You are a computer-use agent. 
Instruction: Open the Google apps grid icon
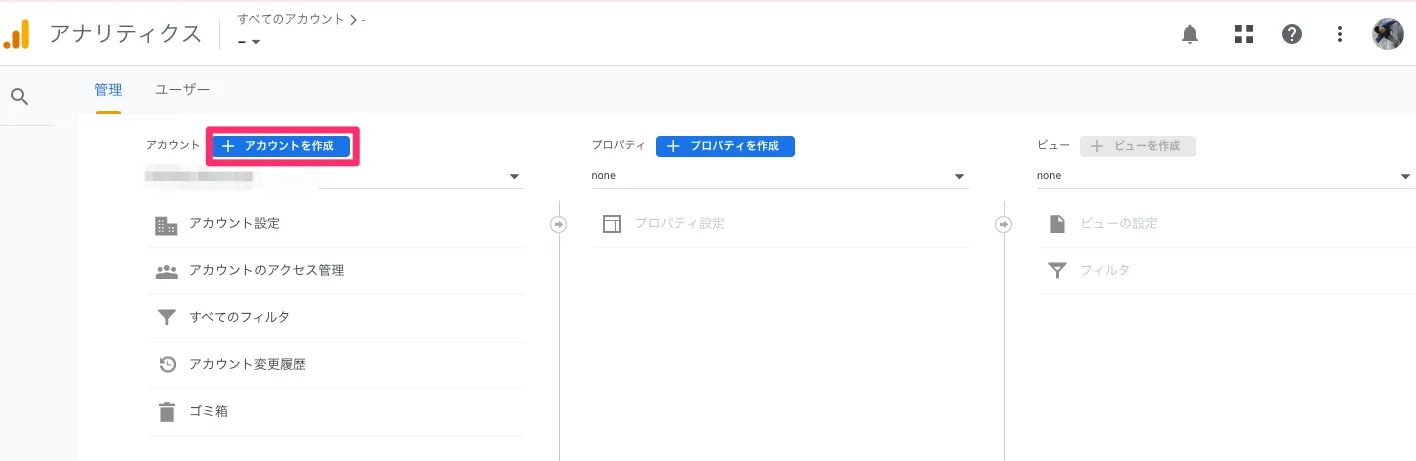[1243, 35]
